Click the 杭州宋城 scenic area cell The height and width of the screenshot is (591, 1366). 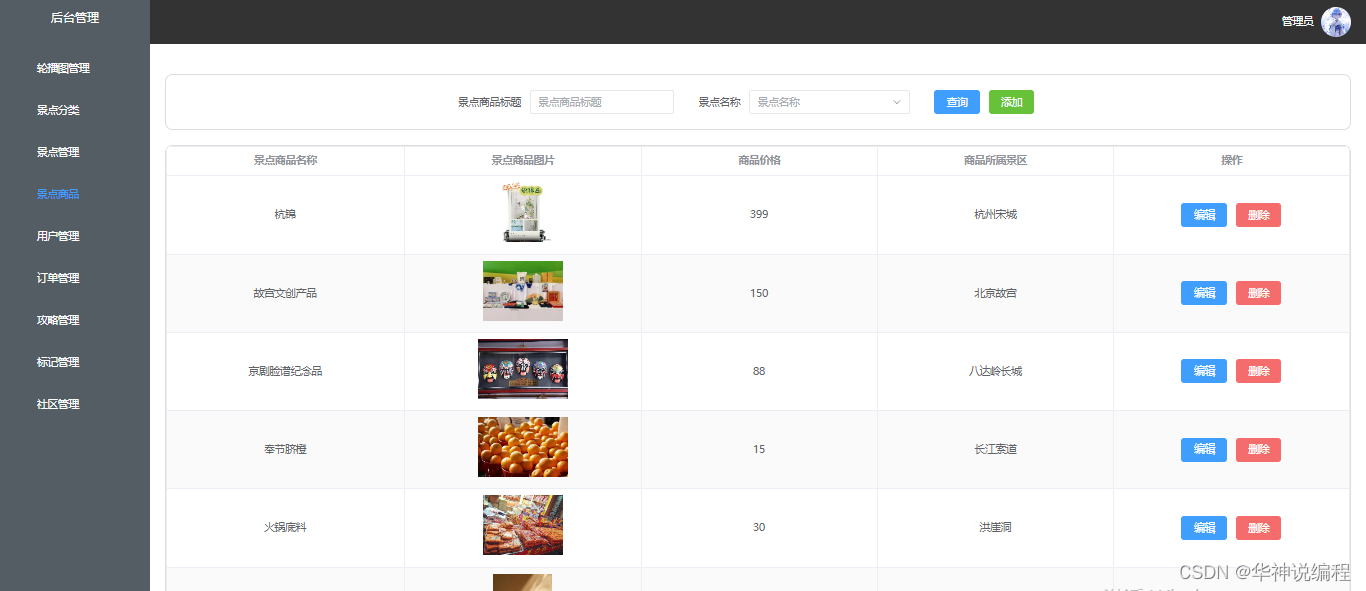(x=995, y=214)
